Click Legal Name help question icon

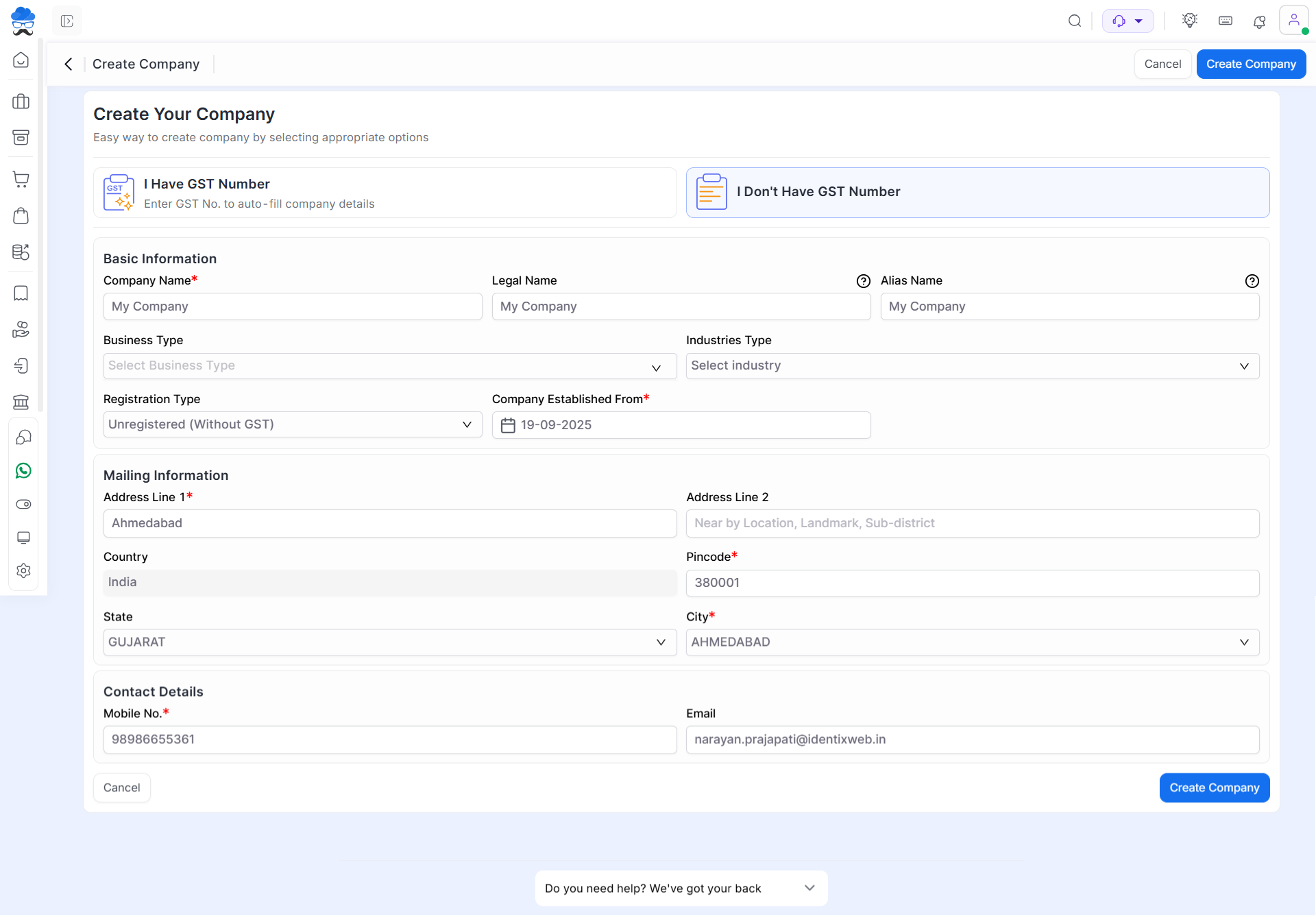[863, 281]
